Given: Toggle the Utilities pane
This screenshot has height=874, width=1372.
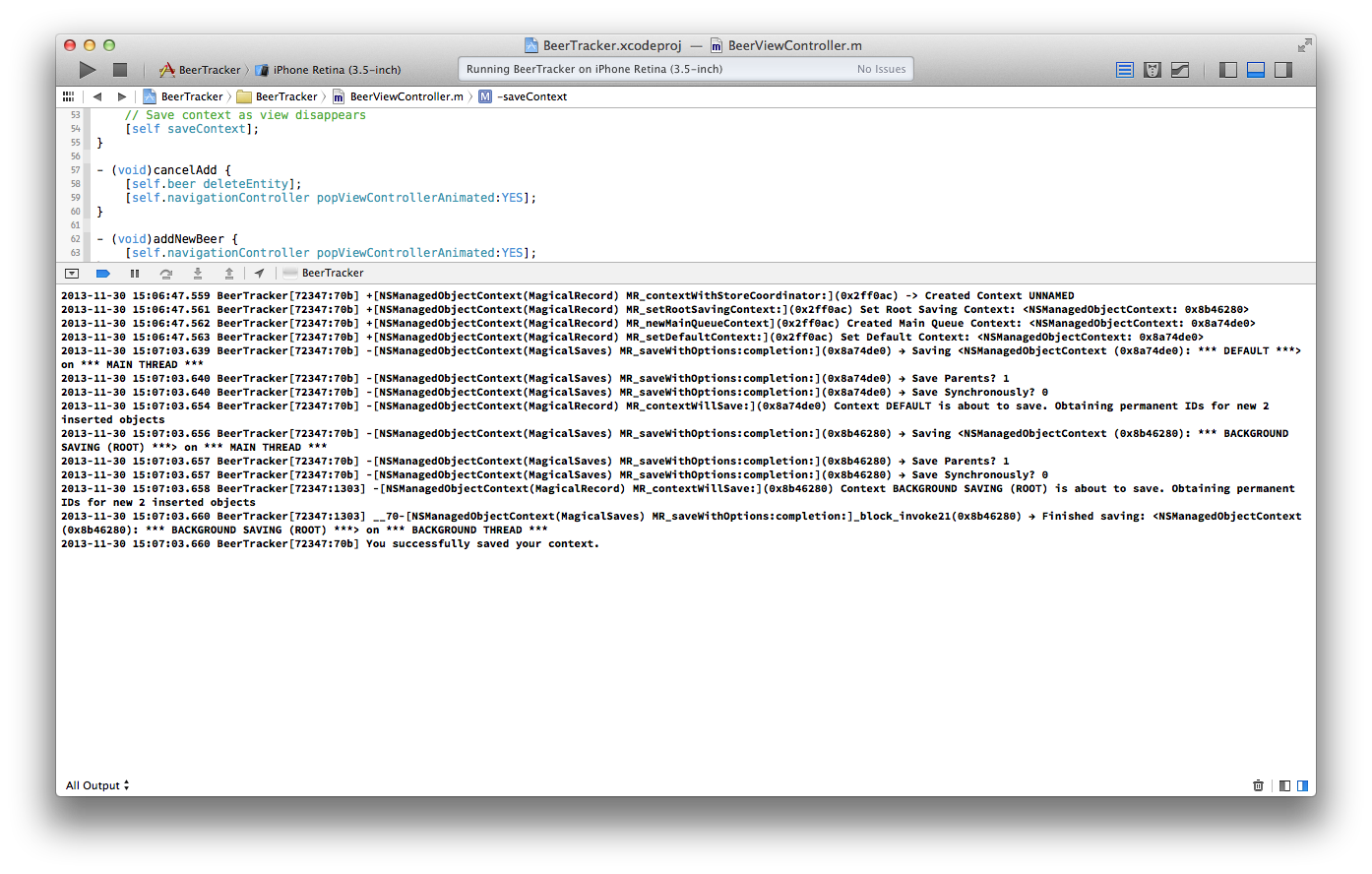Looking at the screenshot, I should point(1283,70).
